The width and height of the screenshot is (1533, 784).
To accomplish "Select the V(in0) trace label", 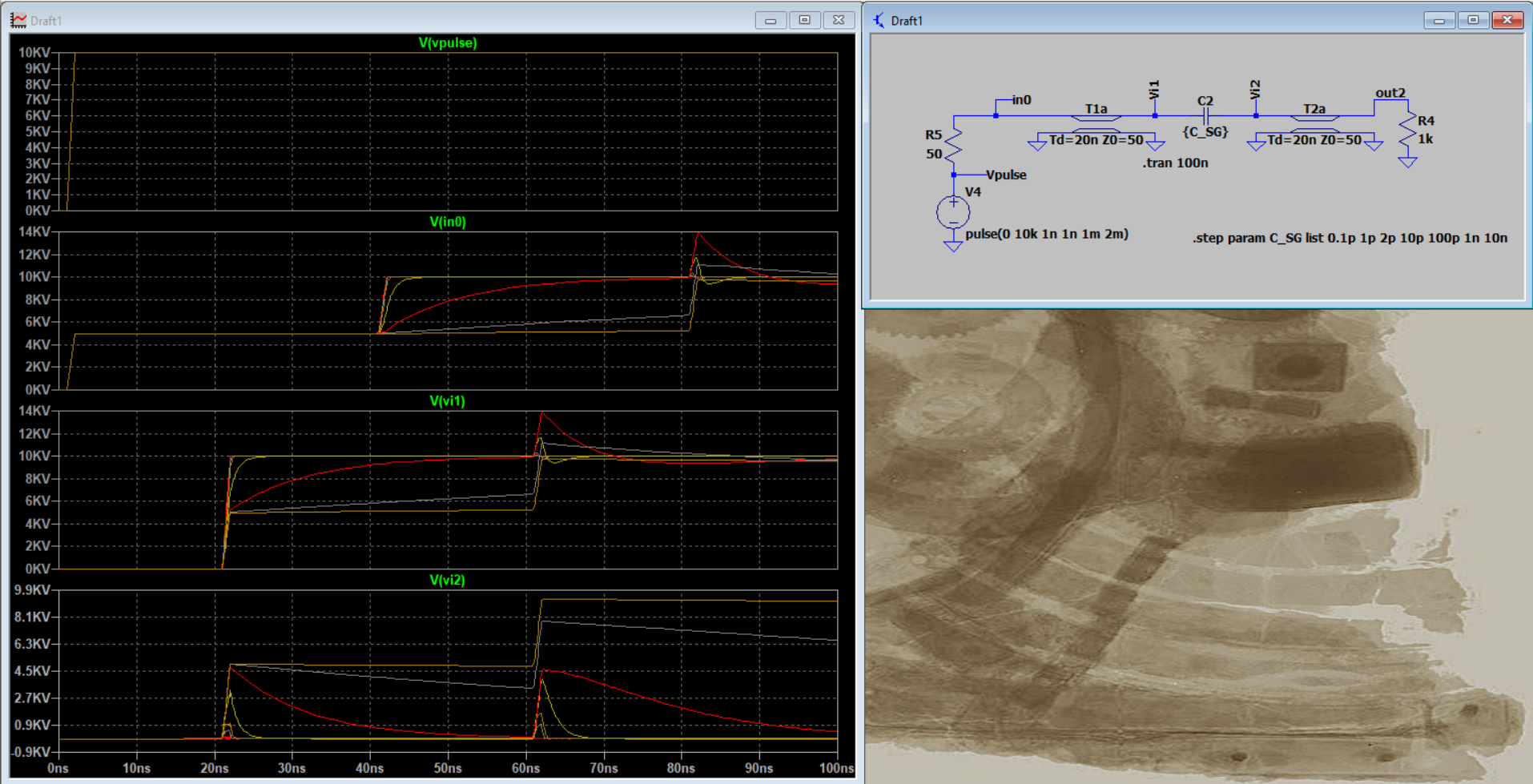I will pos(447,222).
